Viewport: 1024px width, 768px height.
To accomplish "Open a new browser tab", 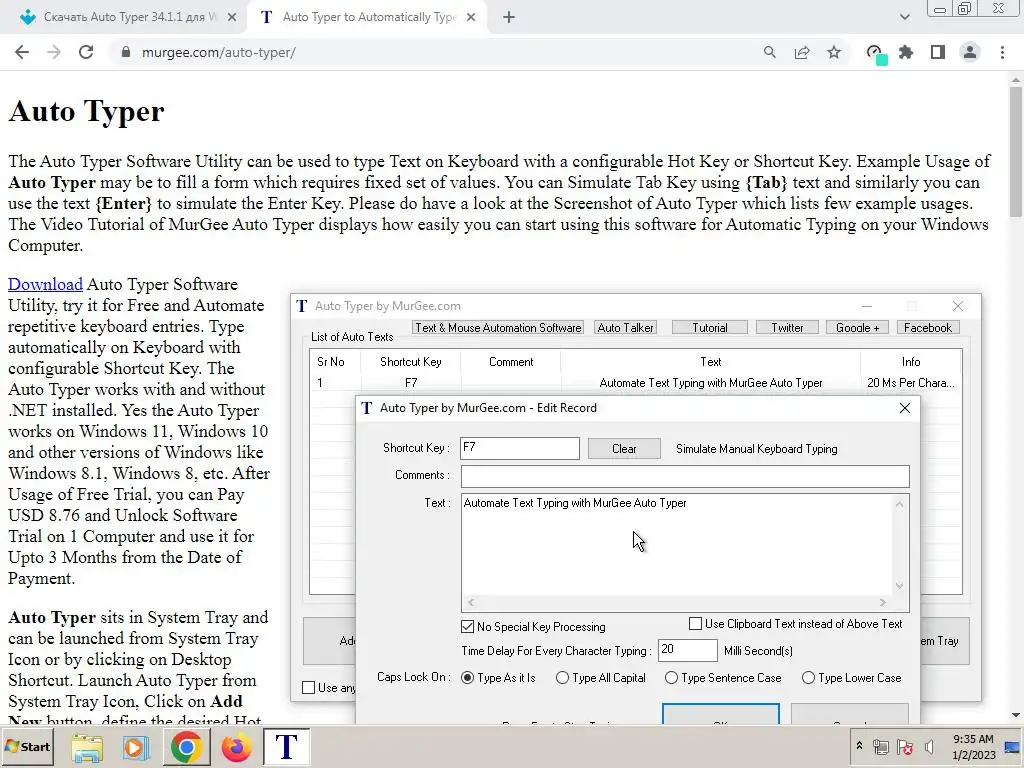I will click(x=509, y=18).
